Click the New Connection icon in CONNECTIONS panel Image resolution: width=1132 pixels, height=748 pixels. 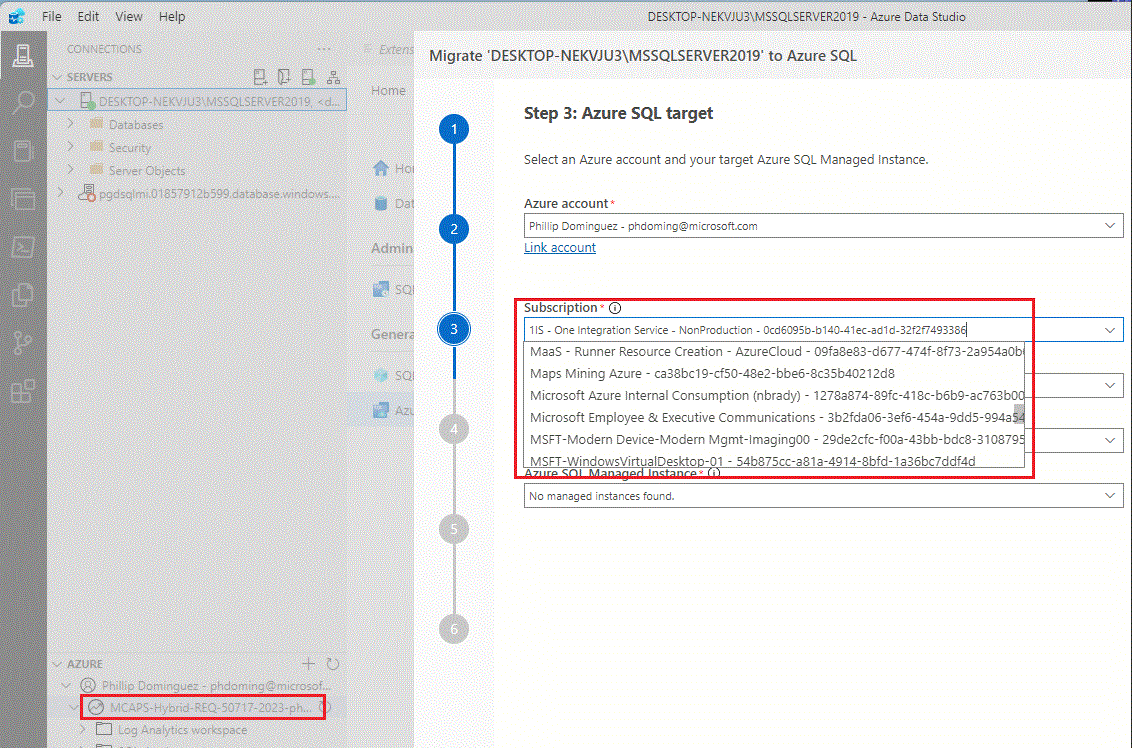click(259, 76)
